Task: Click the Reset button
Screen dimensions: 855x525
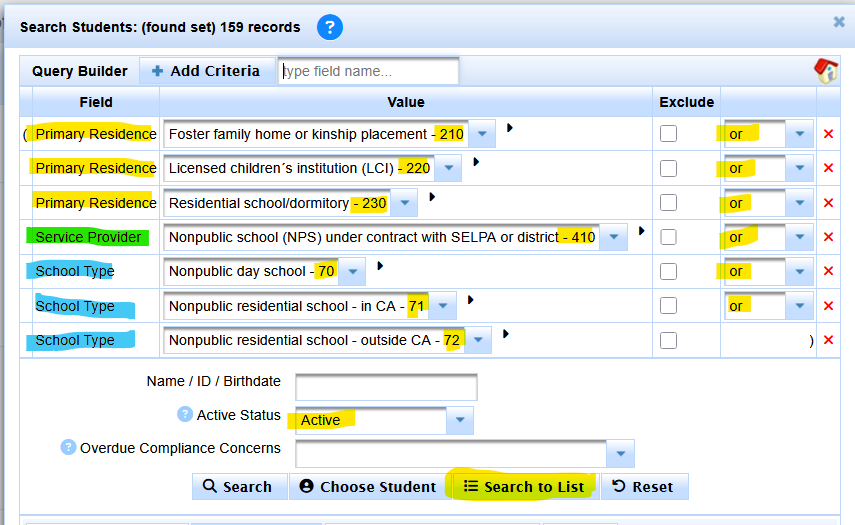Action: tap(644, 487)
